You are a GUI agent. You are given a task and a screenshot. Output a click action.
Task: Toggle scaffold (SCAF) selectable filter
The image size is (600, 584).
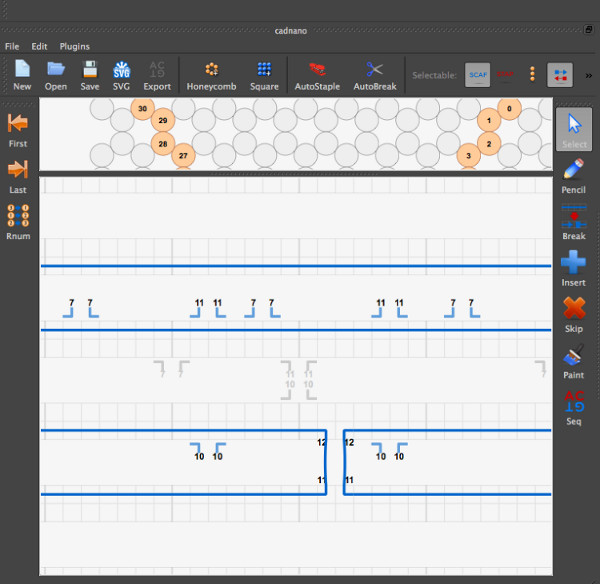tap(478, 74)
